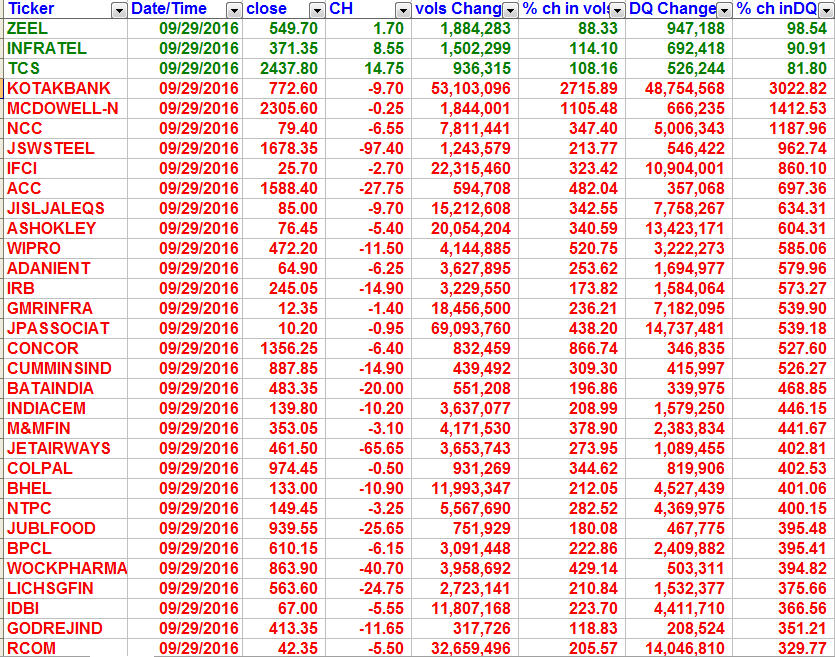Select the WOCKPHARMA ticker cell
Image resolution: width=835 pixels, height=657 pixels.
66,568
